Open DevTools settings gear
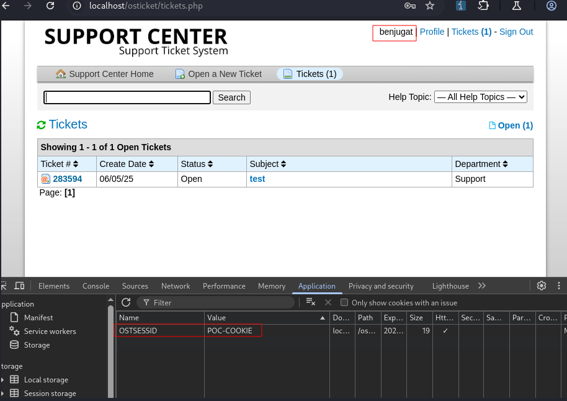This screenshot has width=567, height=401. tap(541, 286)
